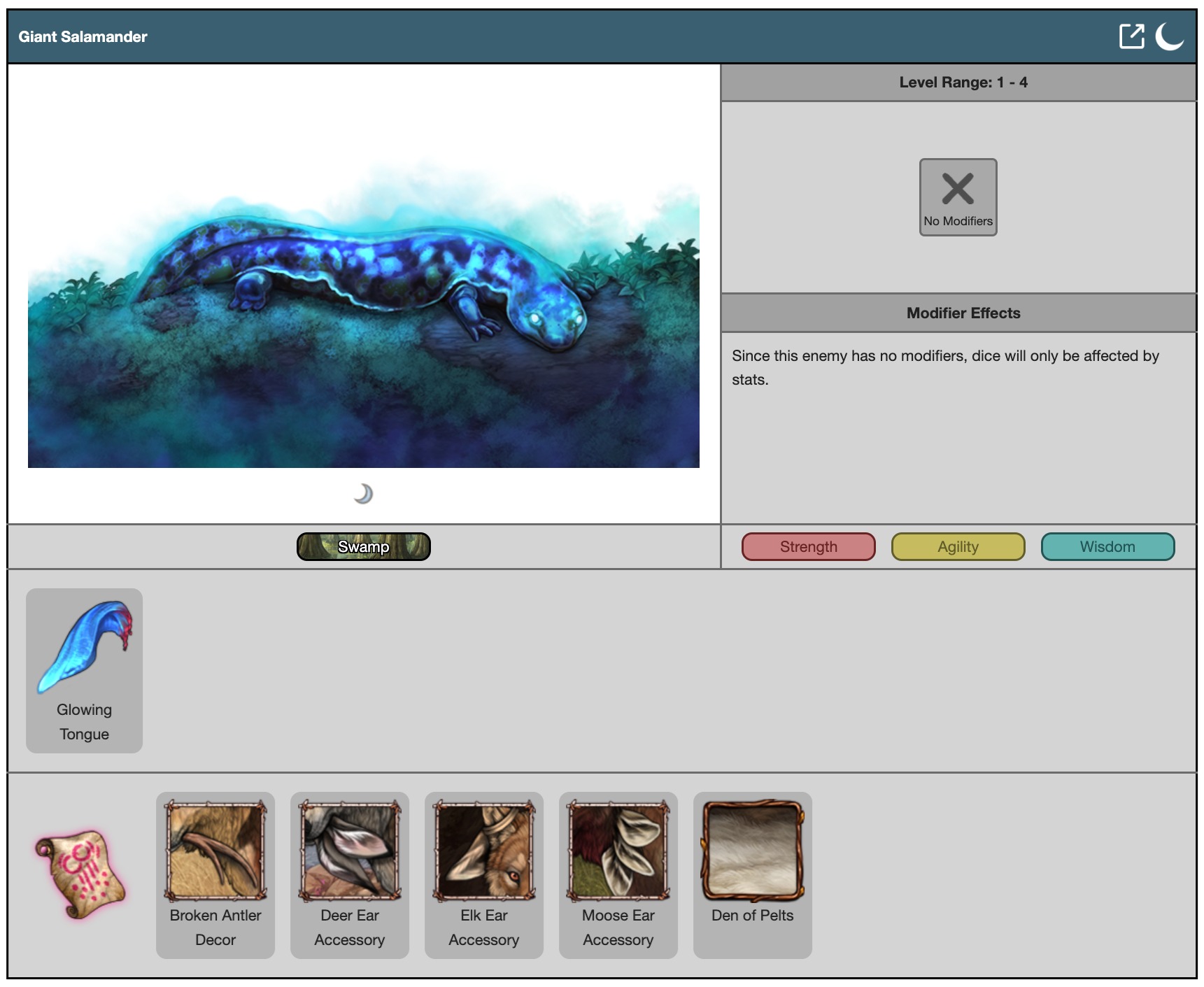Click the No Modifiers X icon
The width and height of the screenshot is (1204, 987).
coord(958,189)
